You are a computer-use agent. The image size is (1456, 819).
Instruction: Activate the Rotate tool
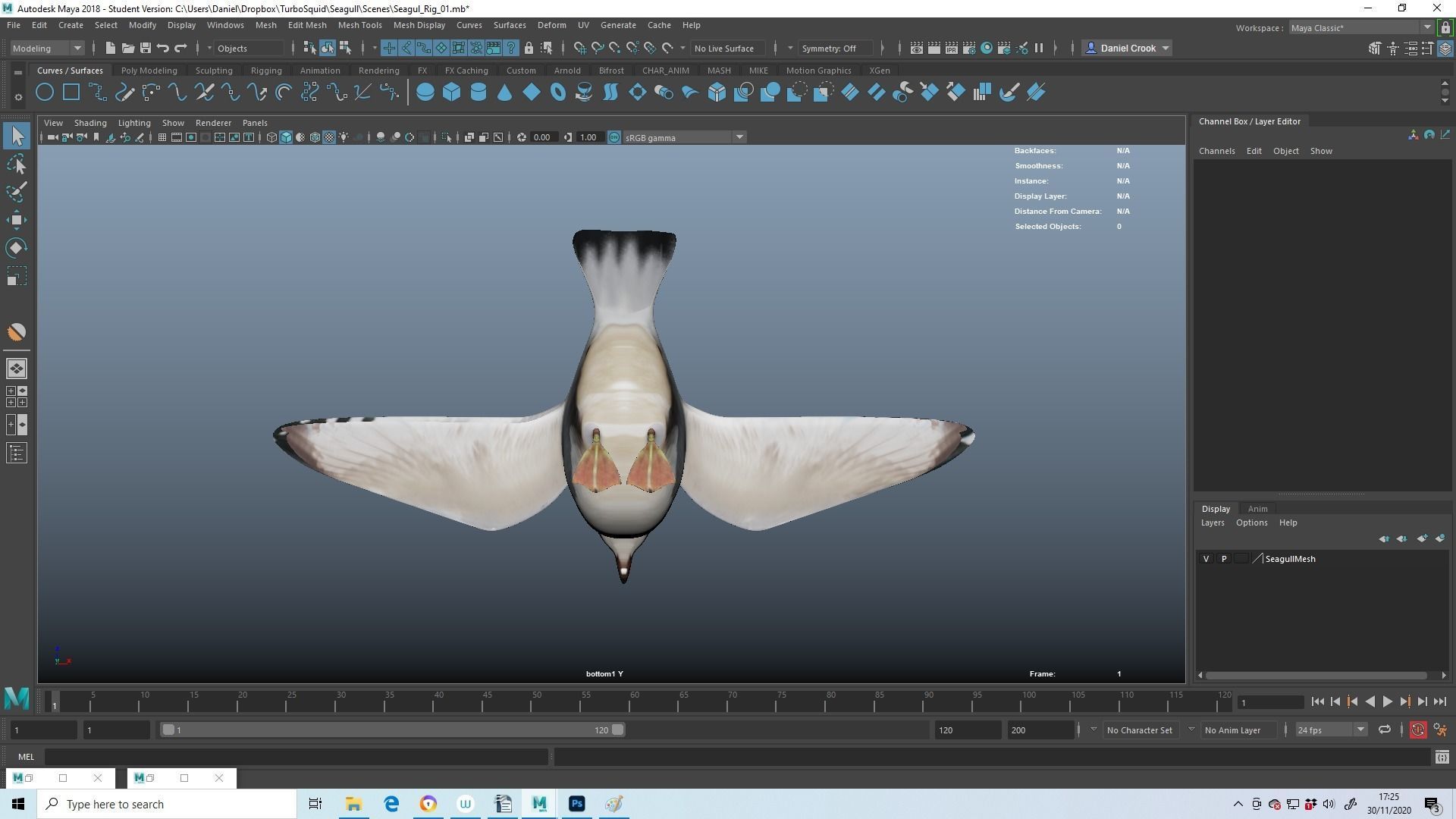coord(17,248)
